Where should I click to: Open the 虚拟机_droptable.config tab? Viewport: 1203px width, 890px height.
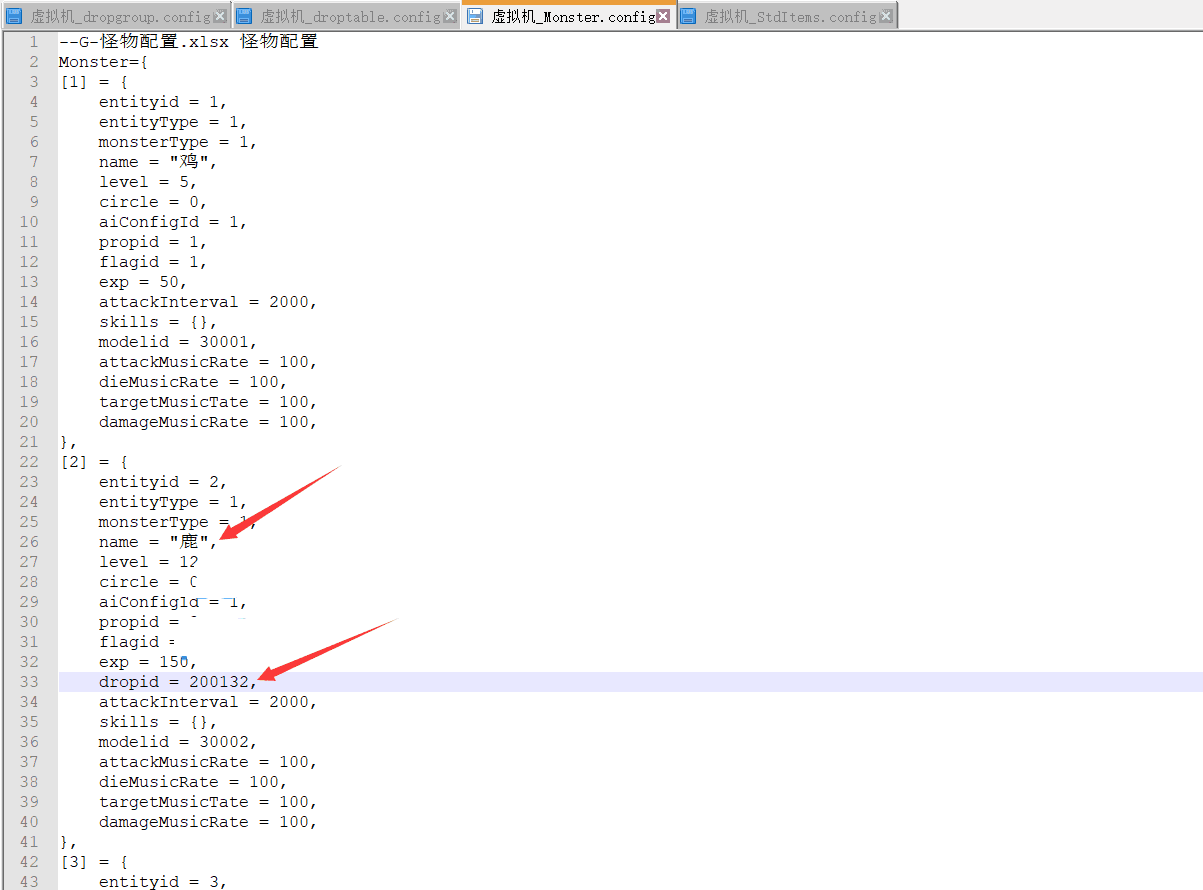(350, 17)
